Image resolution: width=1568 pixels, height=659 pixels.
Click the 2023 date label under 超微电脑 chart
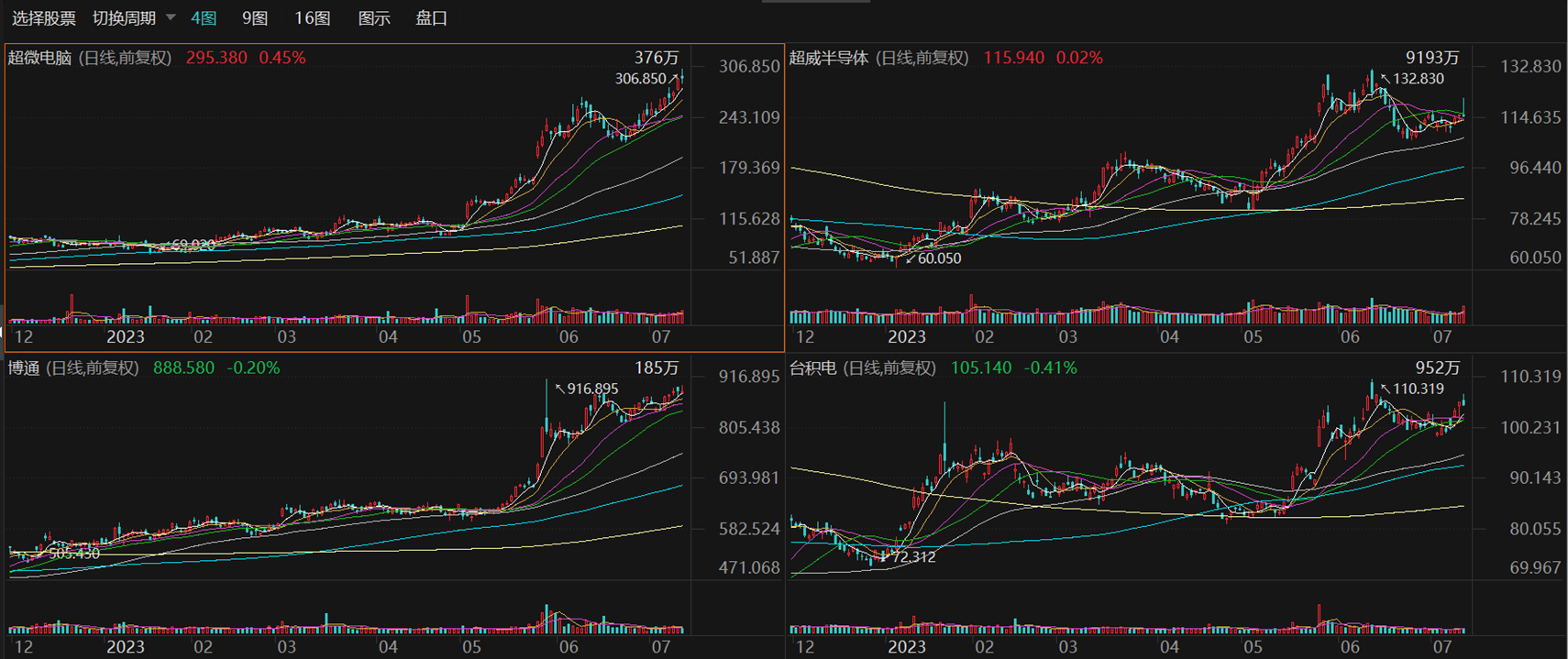tap(126, 336)
